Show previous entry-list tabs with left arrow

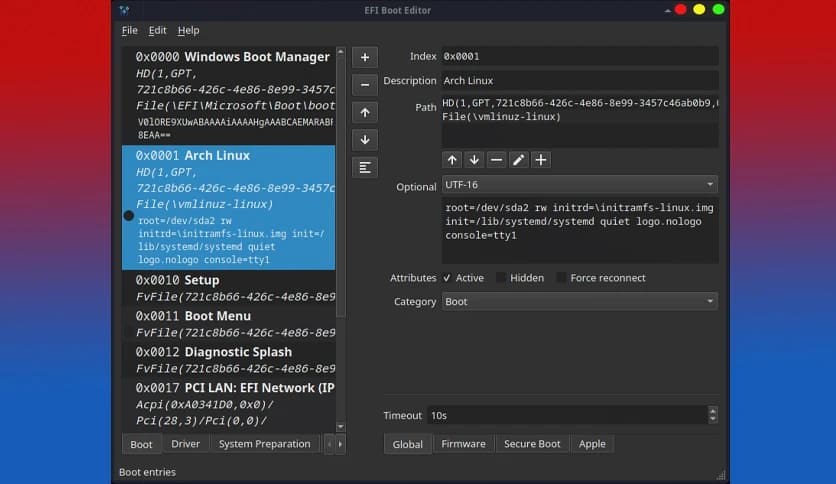[x=329, y=444]
